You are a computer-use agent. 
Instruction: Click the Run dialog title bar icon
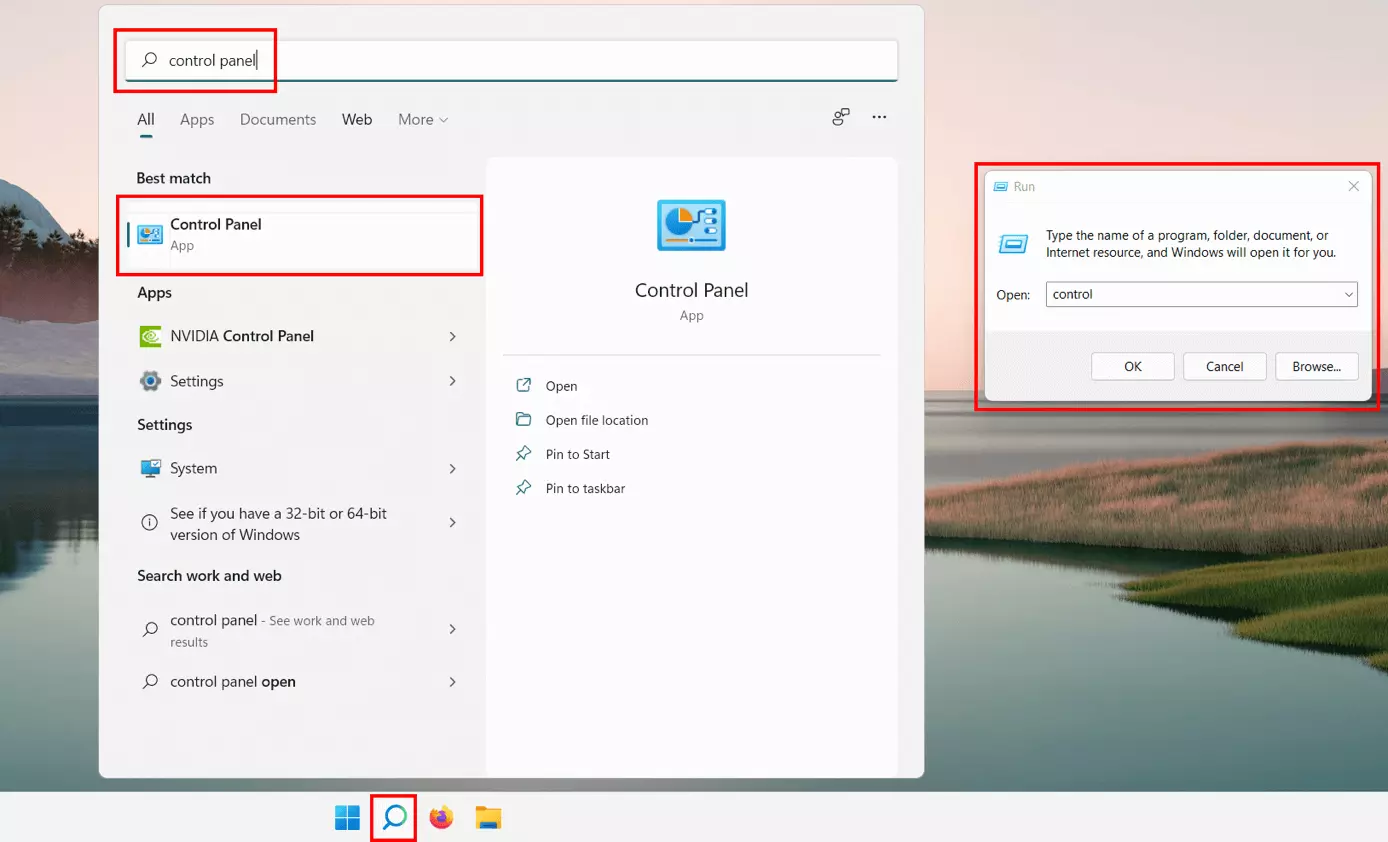point(1001,186)
